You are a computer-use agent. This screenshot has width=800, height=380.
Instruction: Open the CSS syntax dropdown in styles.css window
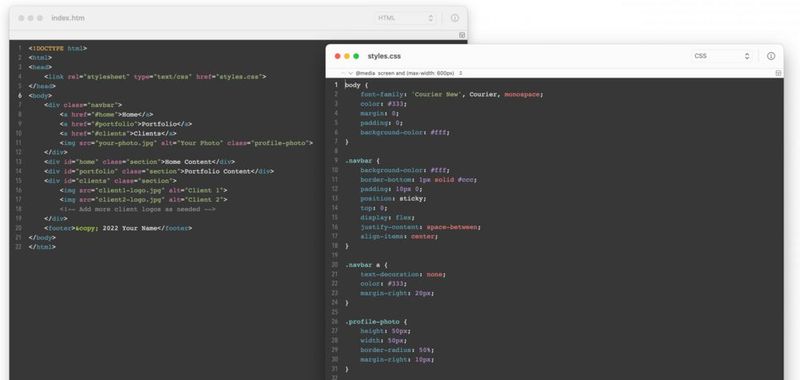(x=722, y=56)
